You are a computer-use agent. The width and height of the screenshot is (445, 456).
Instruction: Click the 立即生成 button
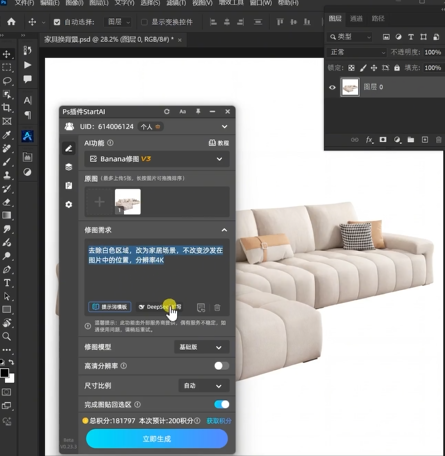[157, 439]
